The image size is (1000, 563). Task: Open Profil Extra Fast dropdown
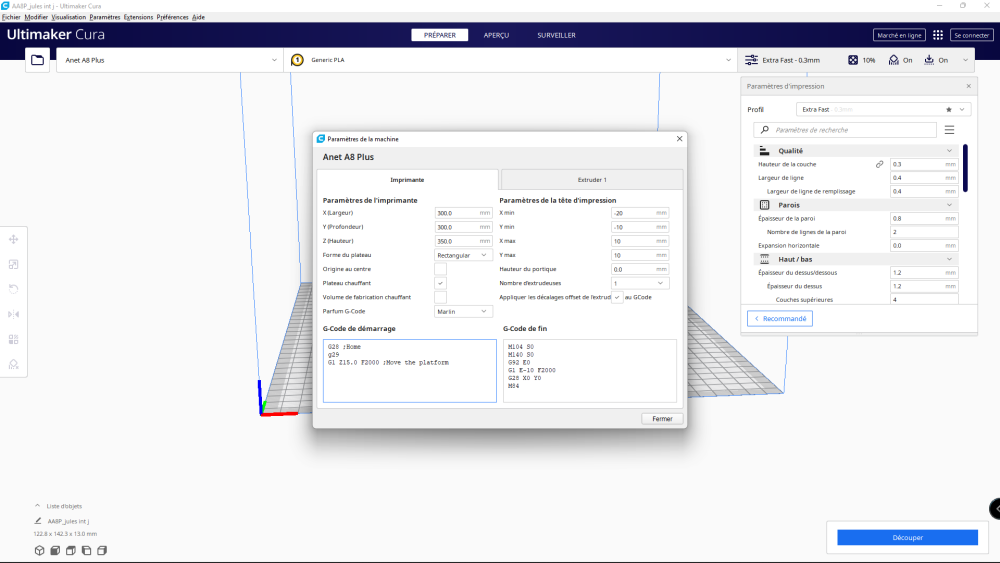pyautogui.click(x=883, y=110)
